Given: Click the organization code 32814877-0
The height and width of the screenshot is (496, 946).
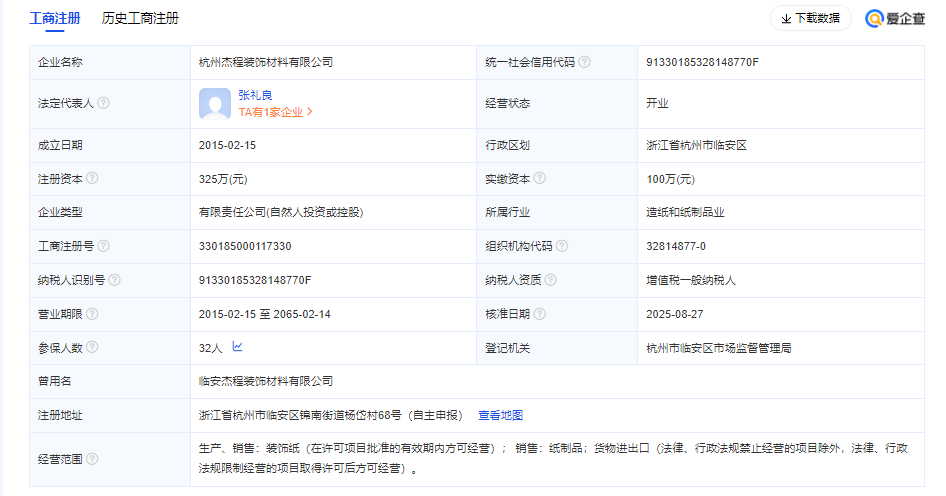Looking at the screenshot, I should [x=676, y=246].
